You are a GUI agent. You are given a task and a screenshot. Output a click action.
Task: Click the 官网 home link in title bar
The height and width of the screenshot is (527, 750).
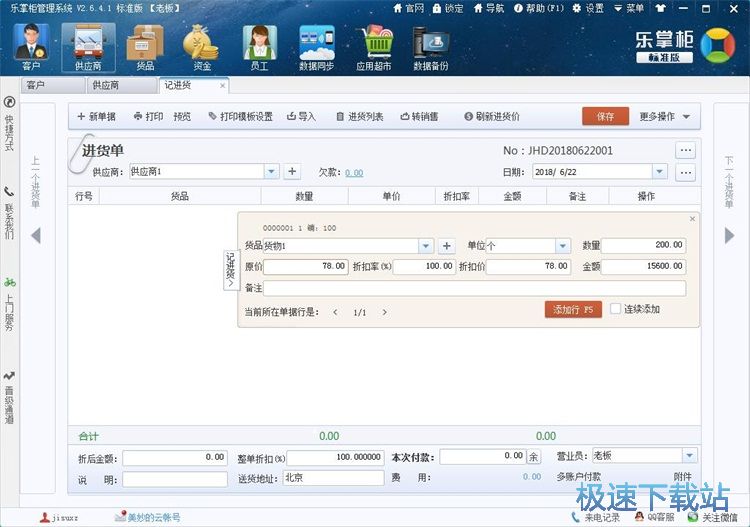pos(408,8)
